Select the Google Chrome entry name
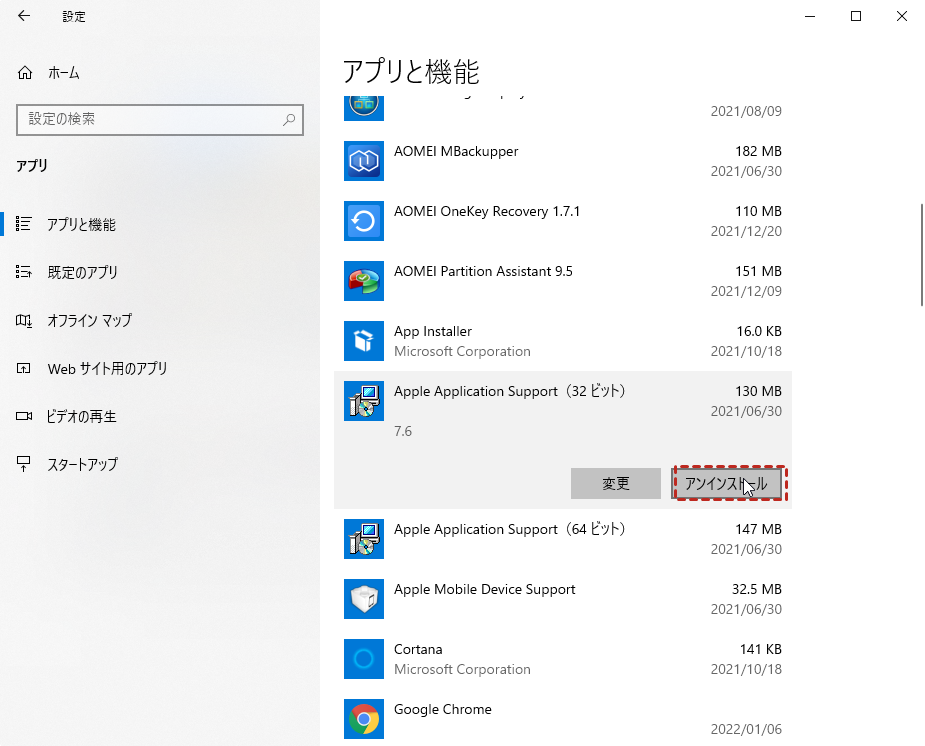This screenshot has height=746, width=925. [x=442, y=709]
